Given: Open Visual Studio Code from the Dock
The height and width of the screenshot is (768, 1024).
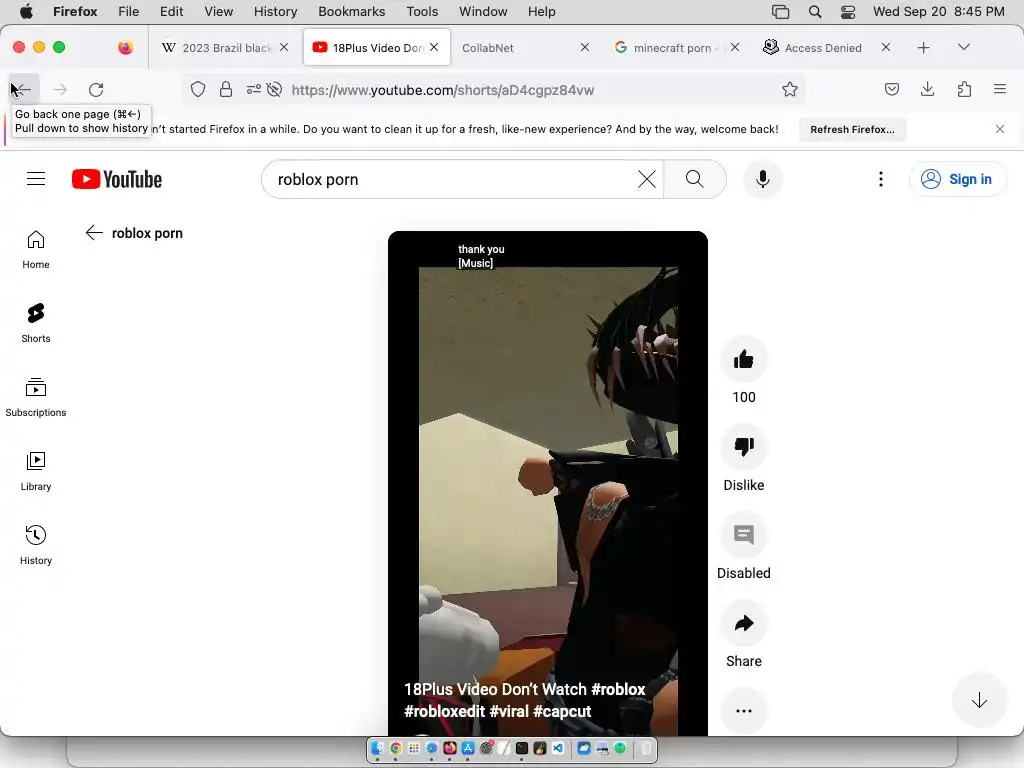Looking at the screenshot, I should tap(558, 748).
